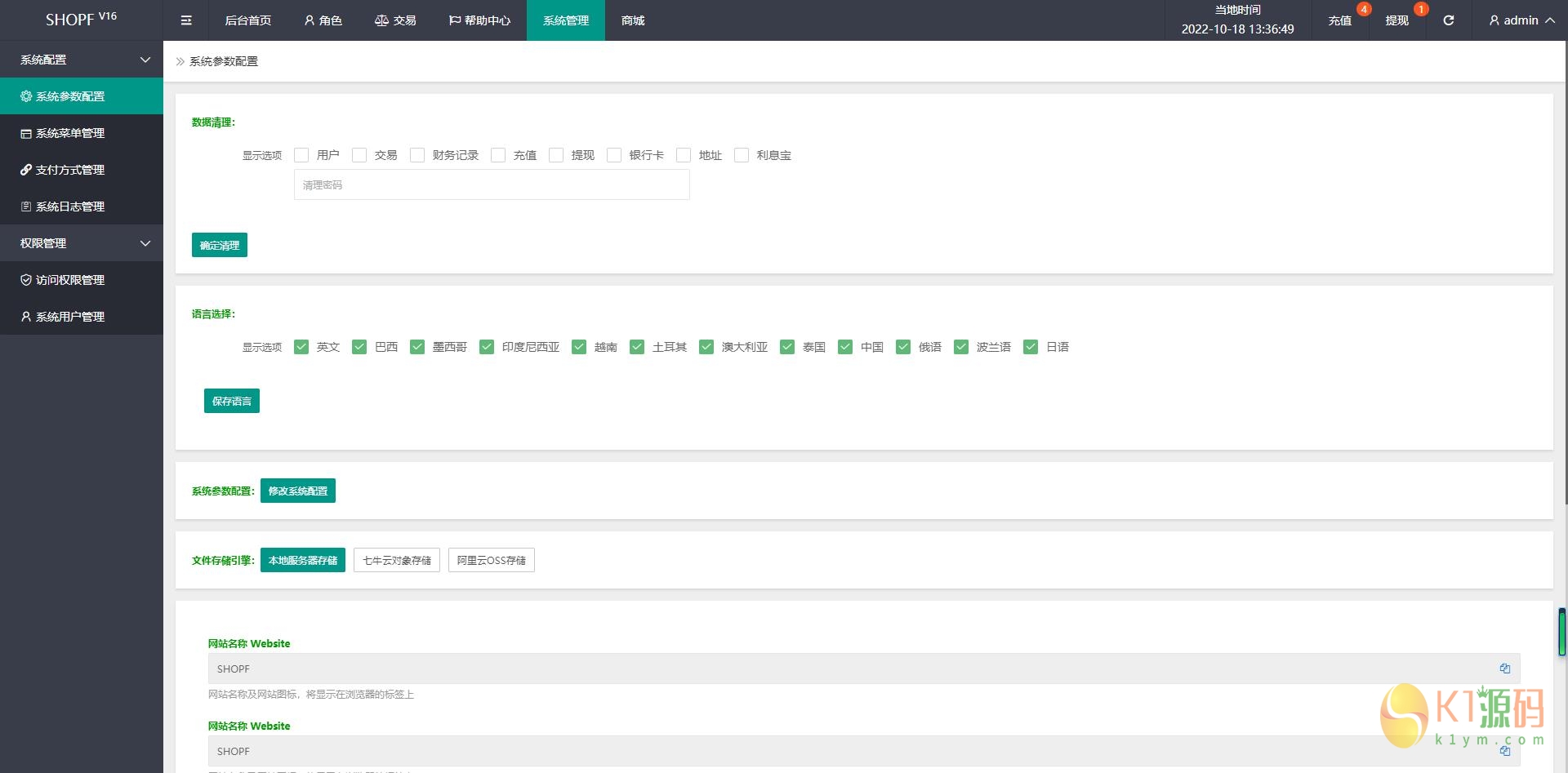Uncheck the 印度尼西亚 language checkbox

(487, 347)
